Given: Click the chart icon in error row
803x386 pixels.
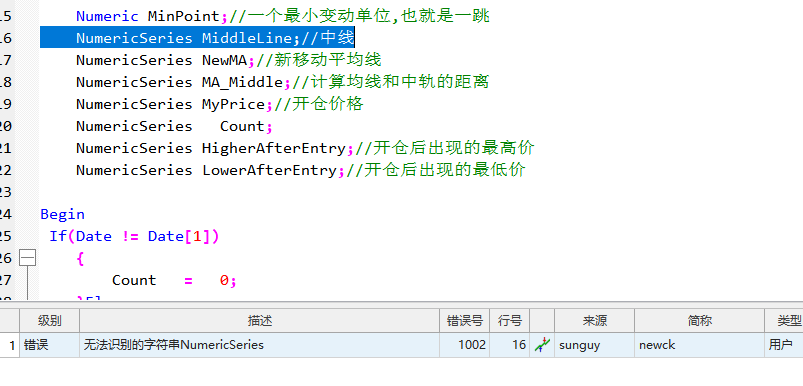Looking at the screenshot, I should (542, 345).
